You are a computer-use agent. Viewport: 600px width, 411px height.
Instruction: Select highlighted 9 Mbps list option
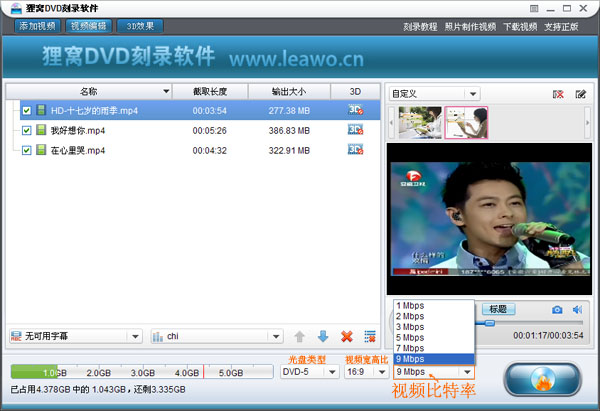[x=434, y=359]
